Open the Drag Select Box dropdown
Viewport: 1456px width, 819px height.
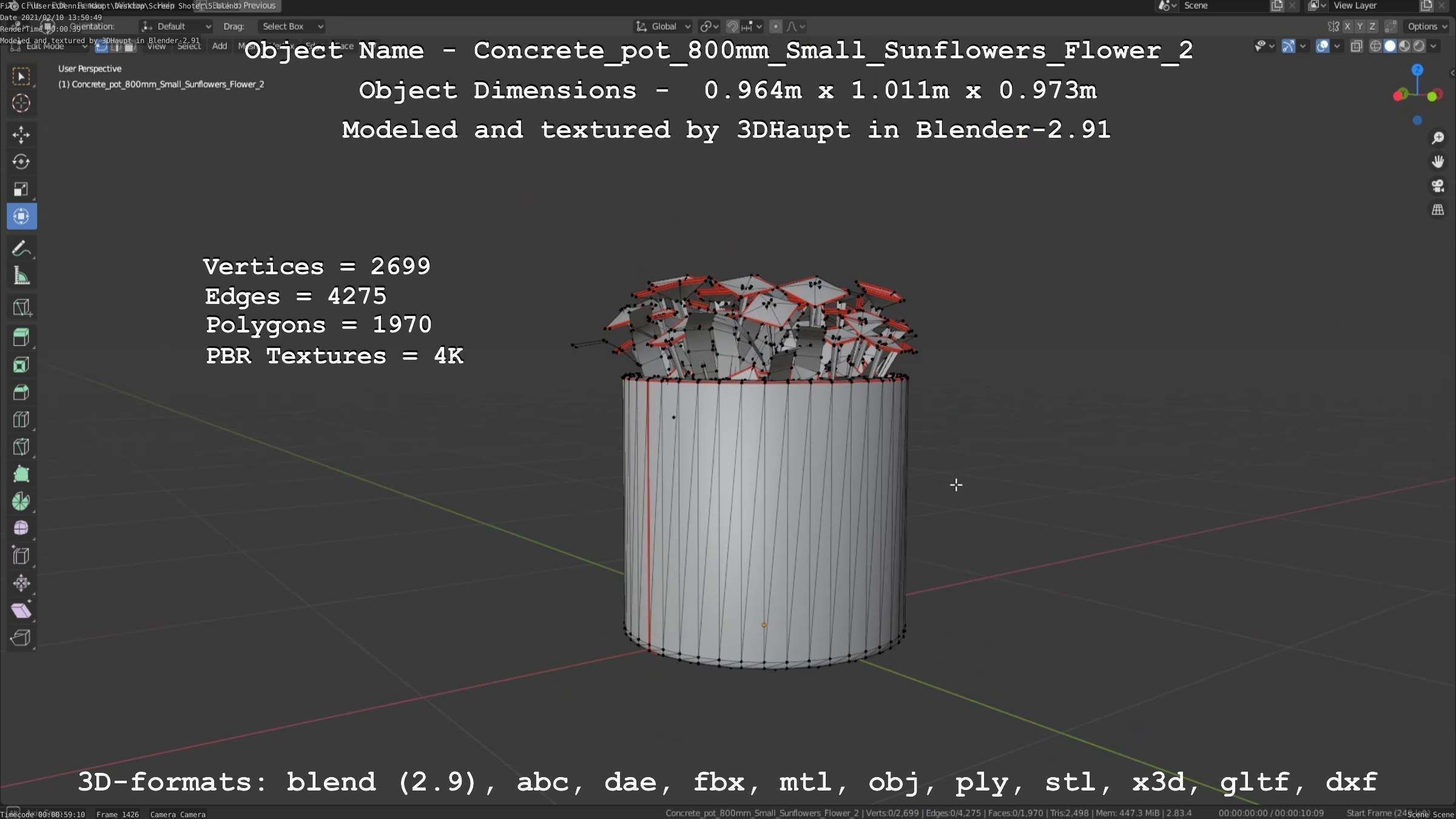[292, 27]
